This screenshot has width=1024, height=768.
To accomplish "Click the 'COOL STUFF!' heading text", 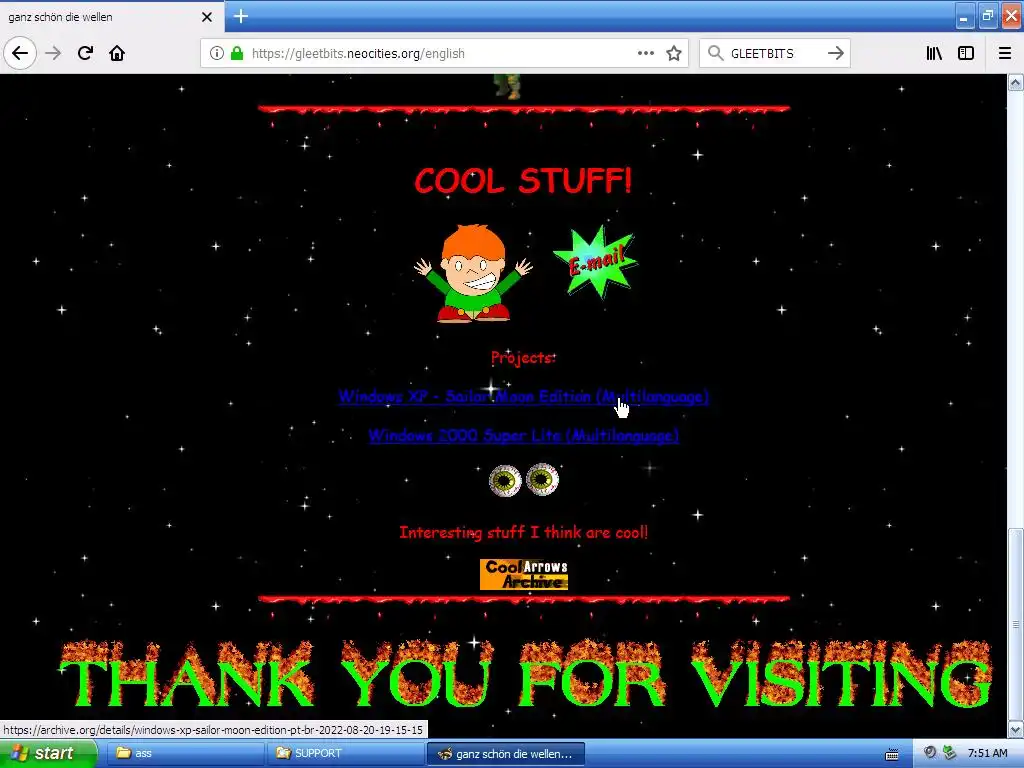I will (523, 181).
